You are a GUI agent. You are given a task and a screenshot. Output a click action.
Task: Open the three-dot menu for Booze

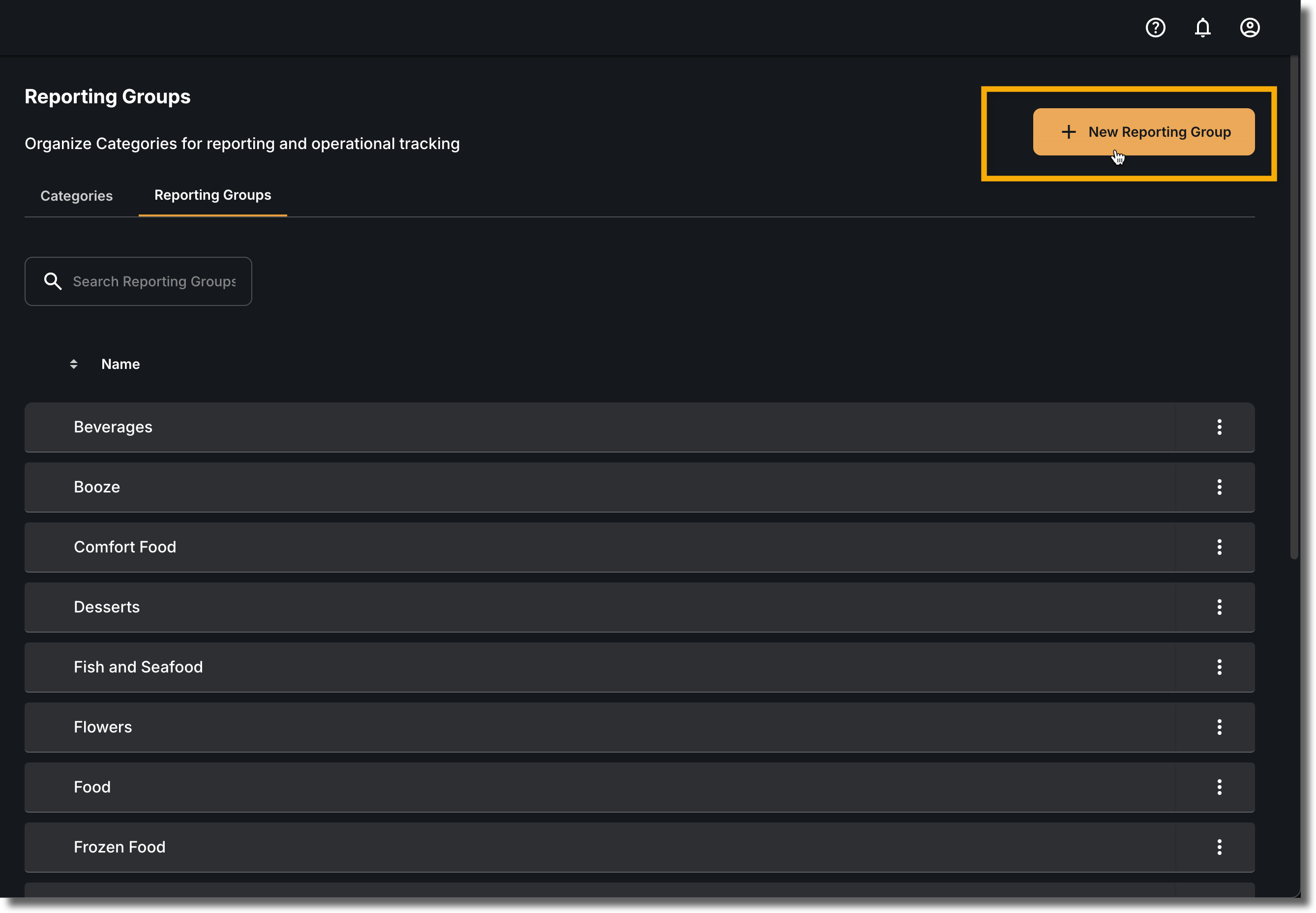click(1219, 487)
